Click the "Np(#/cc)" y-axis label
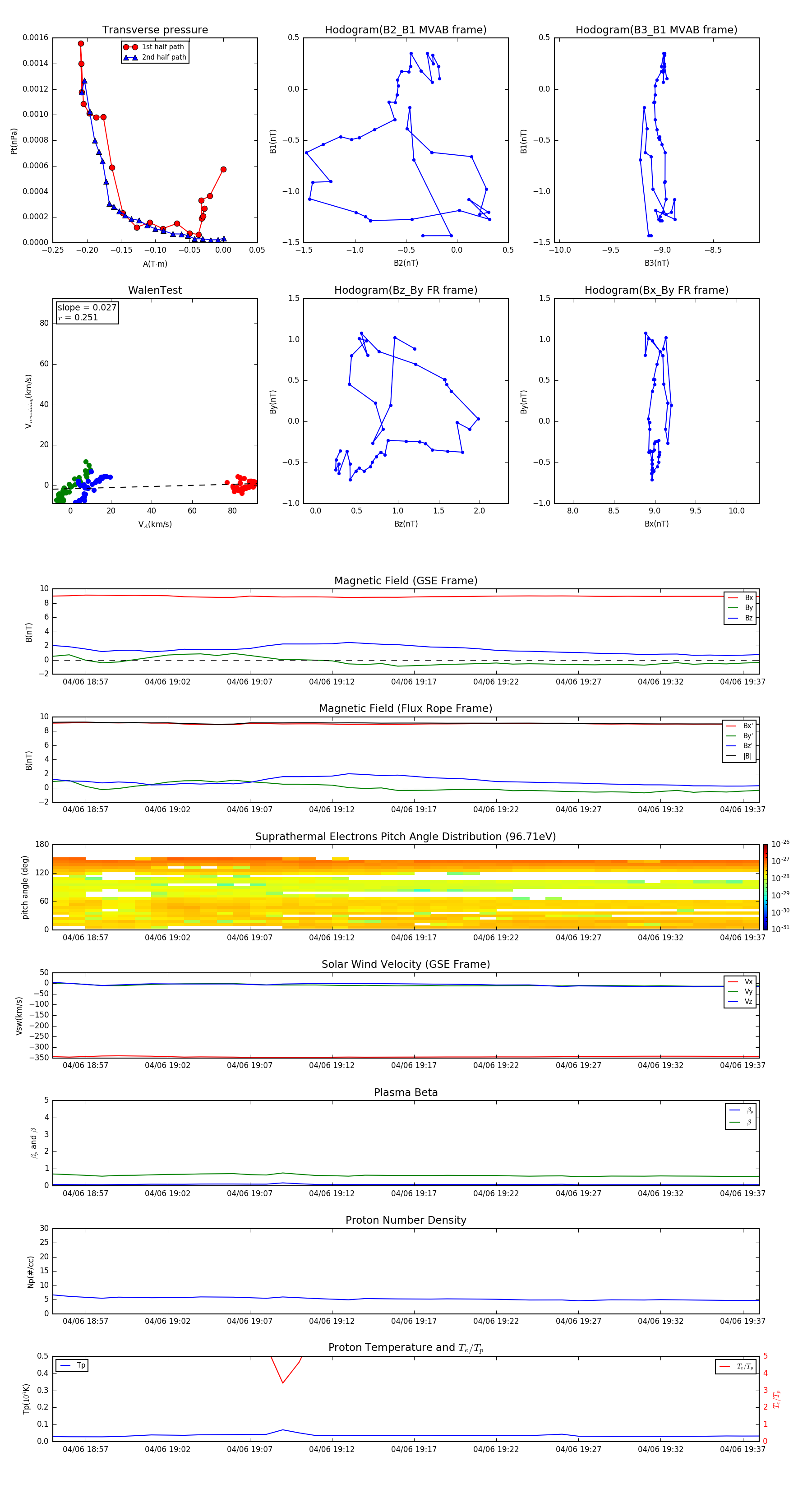Image resolution: width=812 pixels, height=1489 pixels. [x=31, y=1272]
